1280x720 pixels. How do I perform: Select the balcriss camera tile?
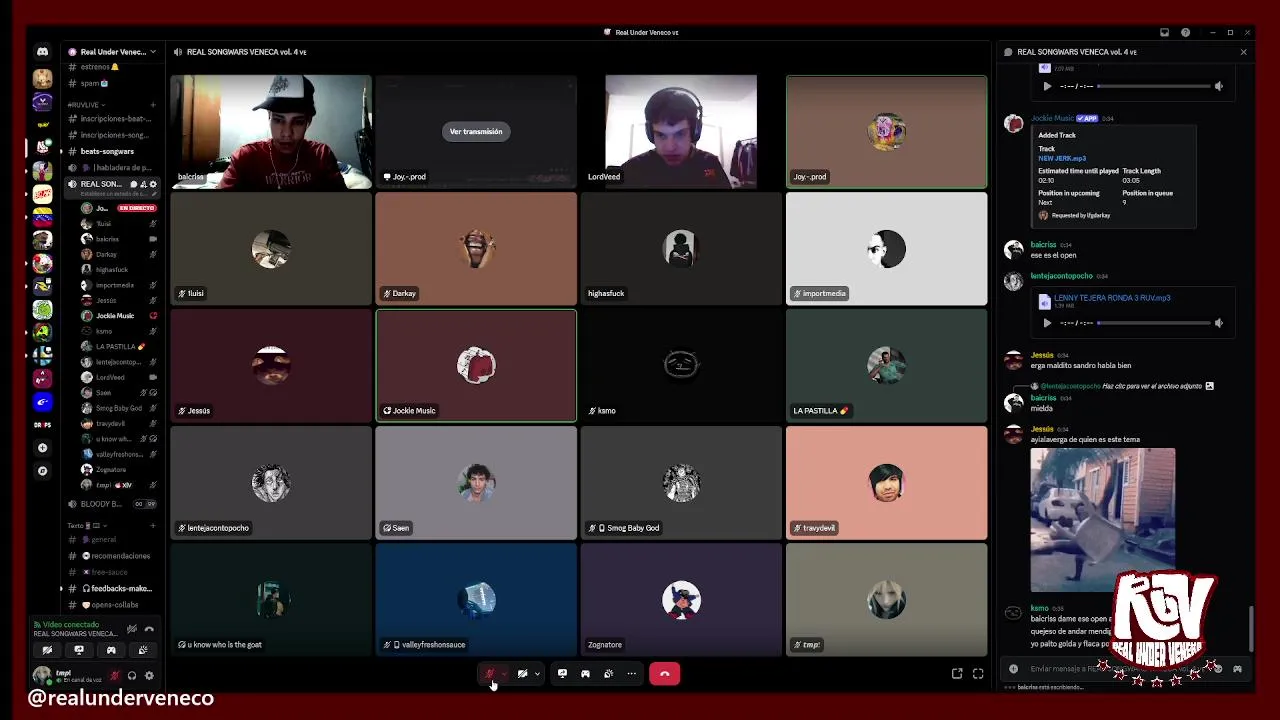pos(271,132)
